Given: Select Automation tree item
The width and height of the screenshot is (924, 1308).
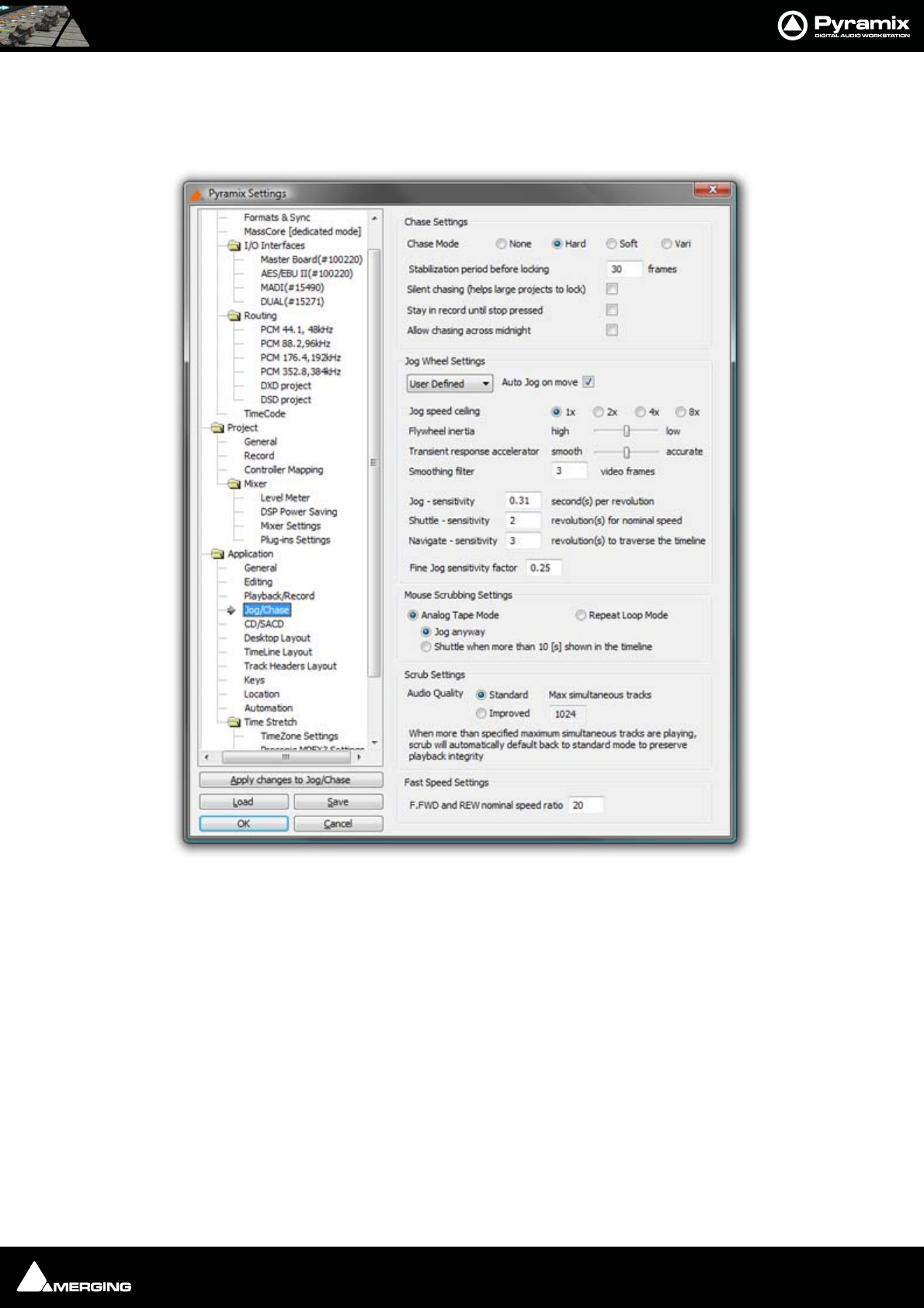Looking at the screenshot, I should [x=269, y=708].
